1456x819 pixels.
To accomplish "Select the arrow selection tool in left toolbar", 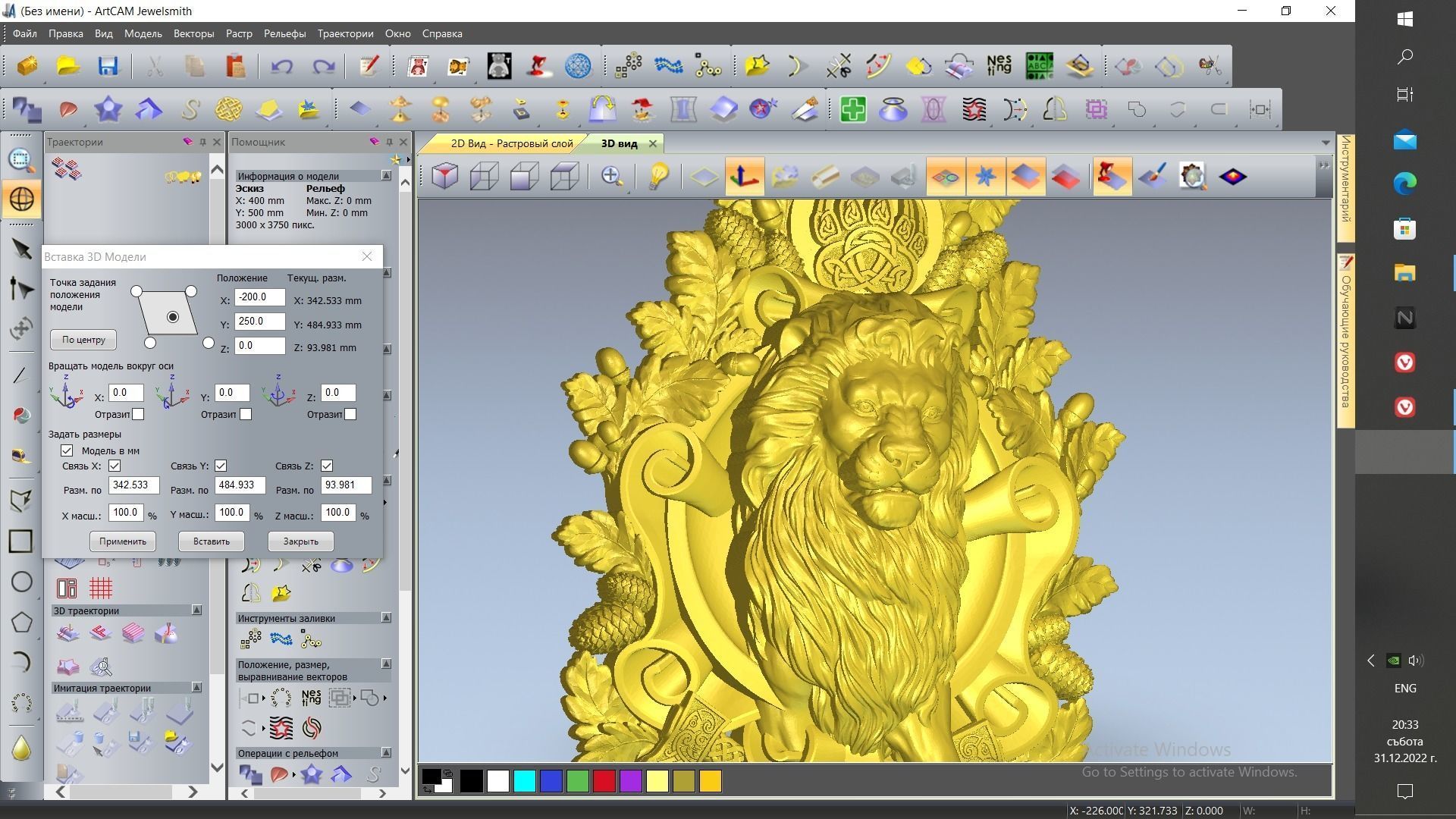I will 21,249.
